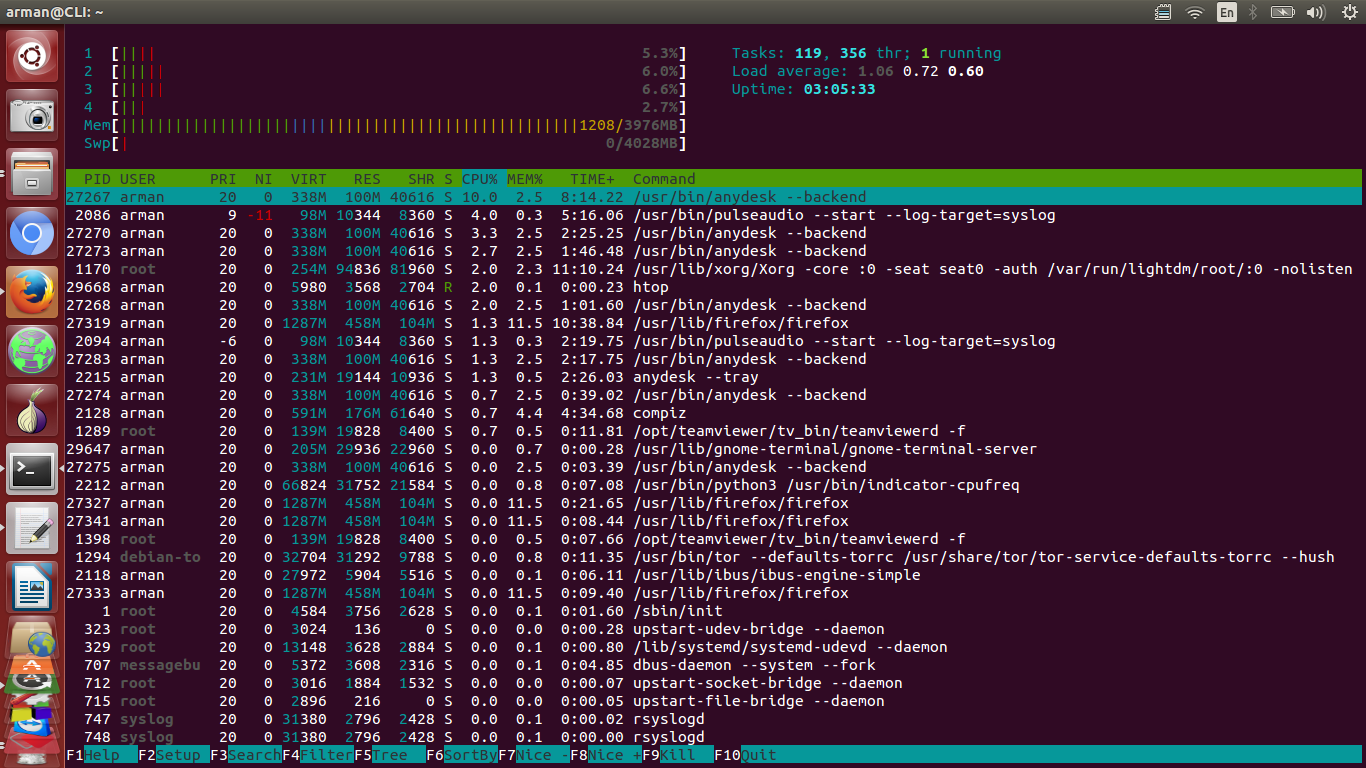Click F3 Search in the htop footer
The width and height of the screenshot is (1366, 768).
[246, 755]
